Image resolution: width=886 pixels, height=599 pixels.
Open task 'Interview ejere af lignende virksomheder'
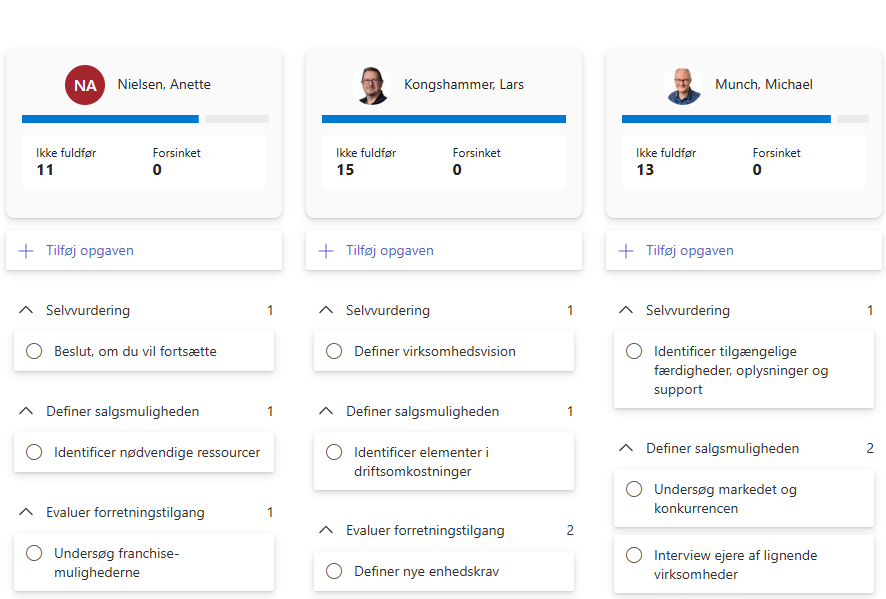tap(744, 565)
